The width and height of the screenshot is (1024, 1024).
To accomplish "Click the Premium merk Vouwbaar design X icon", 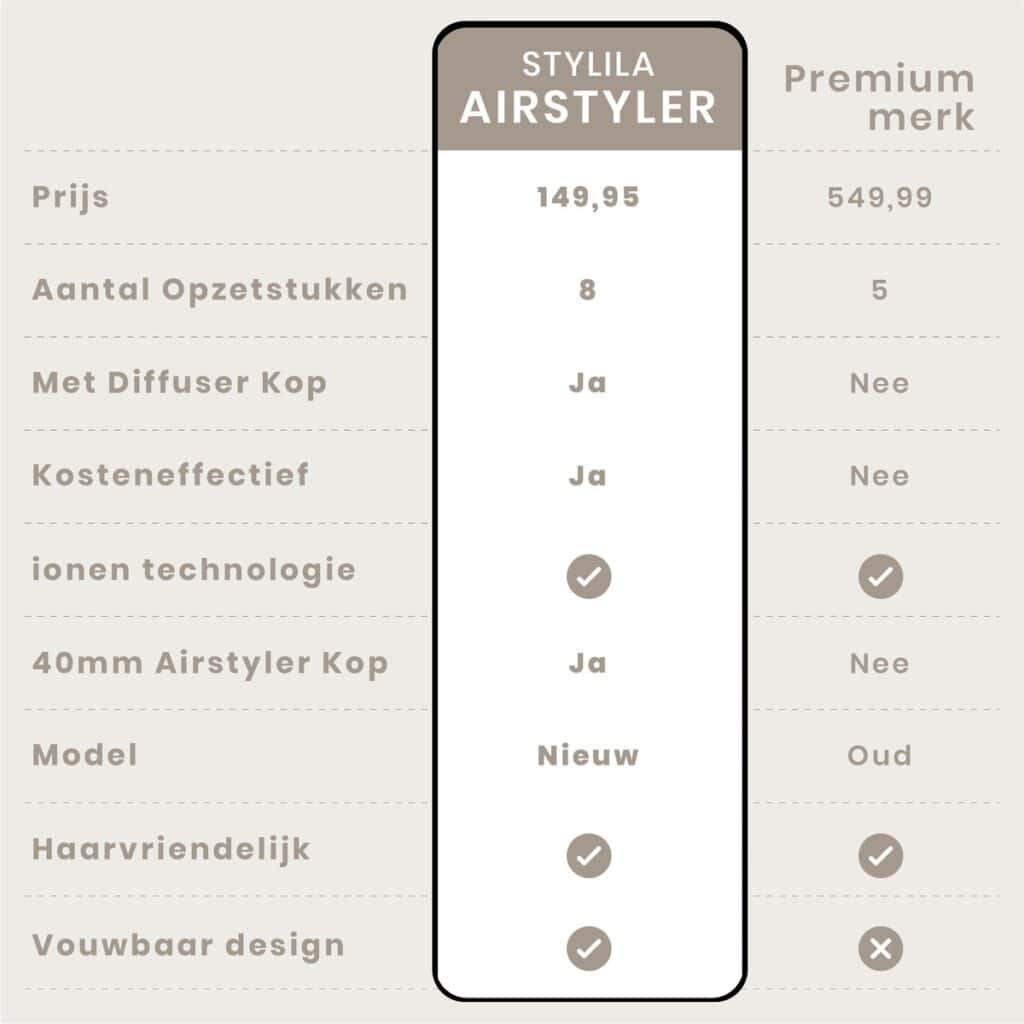I will (x=880, y=949).
